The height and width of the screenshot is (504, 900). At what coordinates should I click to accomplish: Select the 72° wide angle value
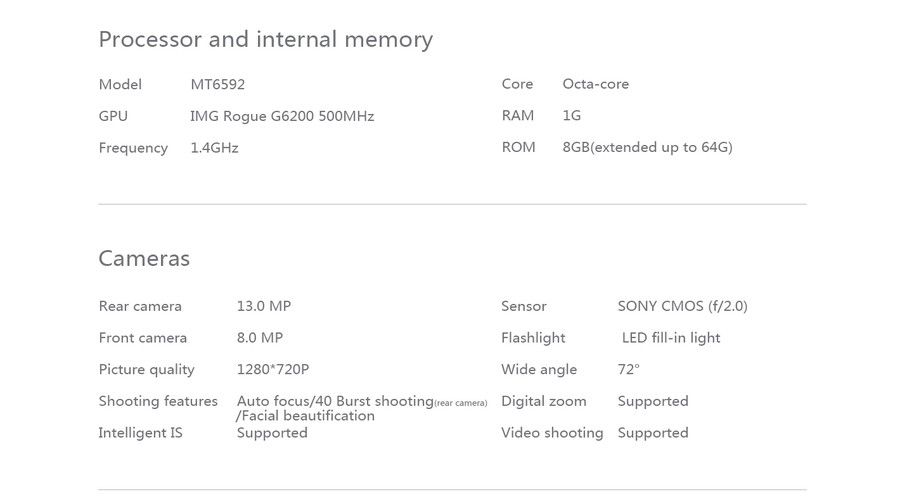click(629, 369)
